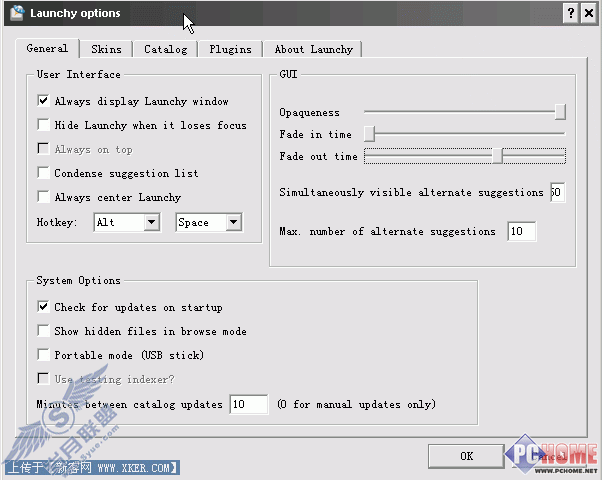The height and width of the screenshot is (480, 602).
Task: Enable Hide Launchy when it loses focus
Action: [43, 125]
